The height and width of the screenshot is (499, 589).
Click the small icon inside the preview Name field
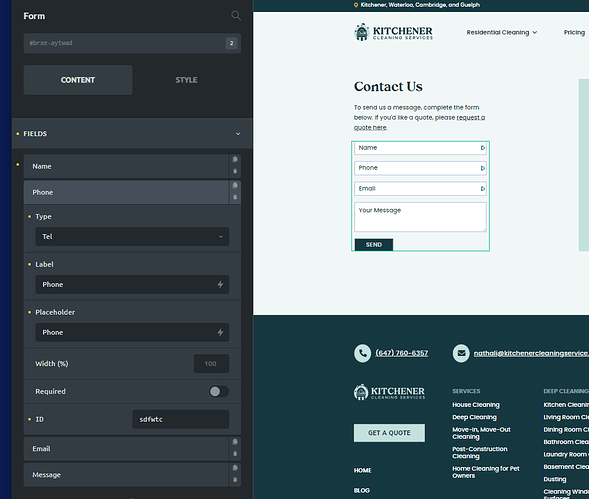click(x=483, y=148)
